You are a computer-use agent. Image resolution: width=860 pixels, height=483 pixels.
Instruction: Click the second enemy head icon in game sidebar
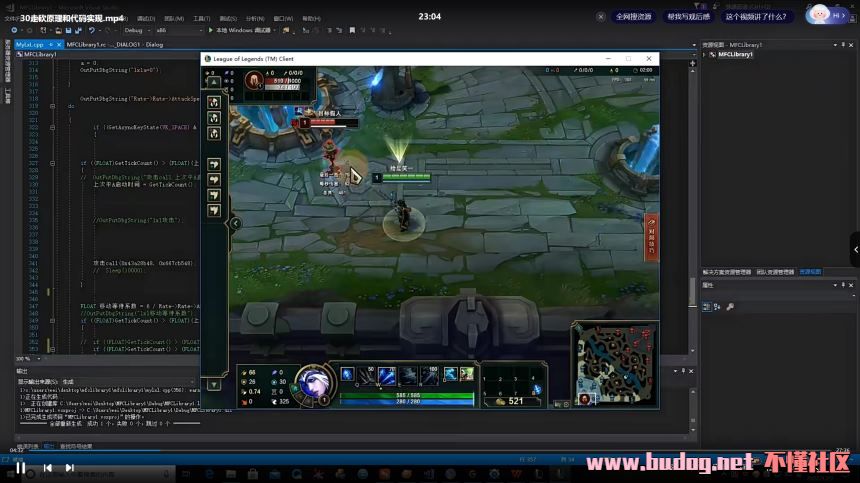coord(214,179)
